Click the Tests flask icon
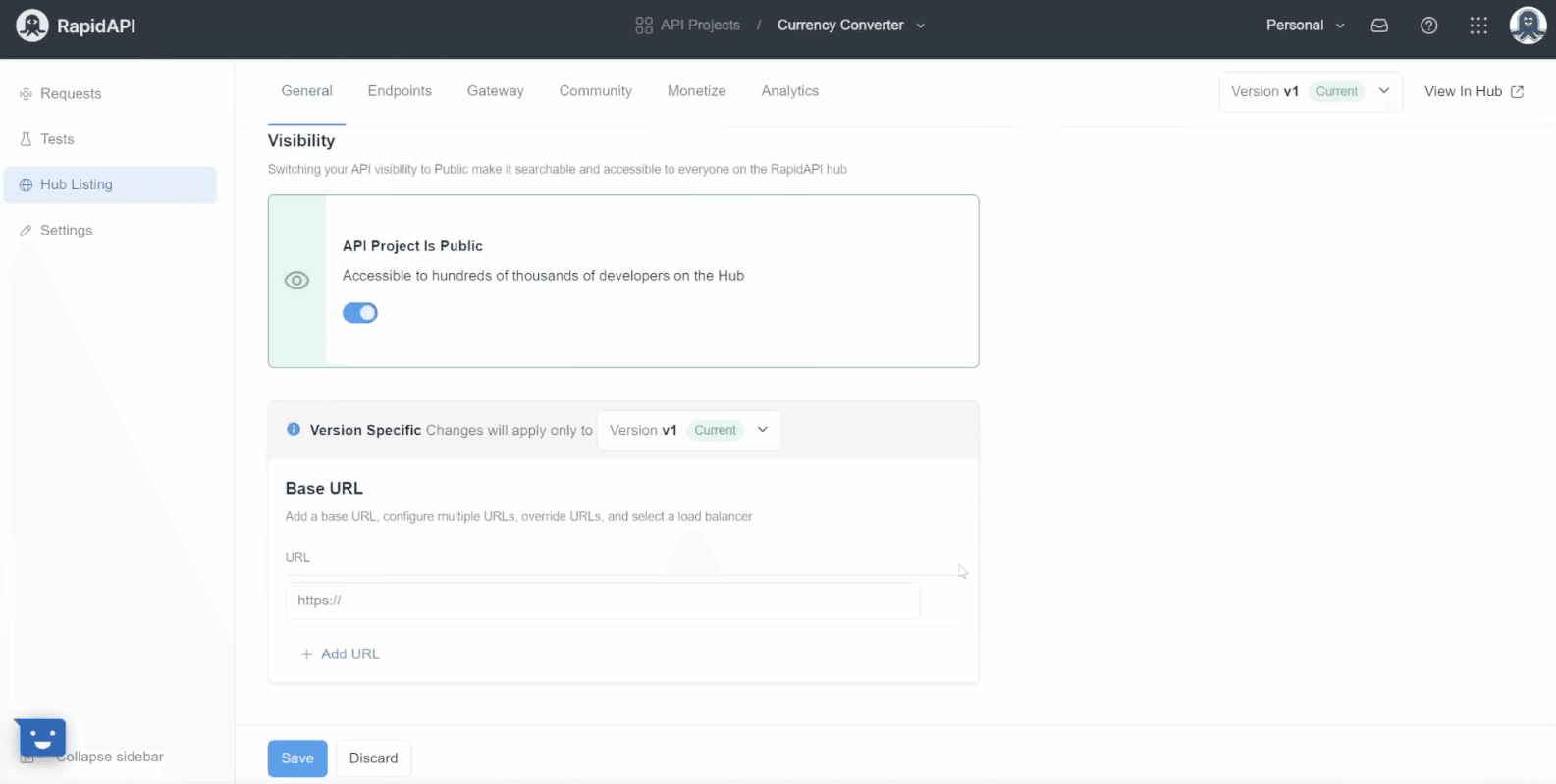Viewport: 1556px width, 784px height. tap(26, 139)
